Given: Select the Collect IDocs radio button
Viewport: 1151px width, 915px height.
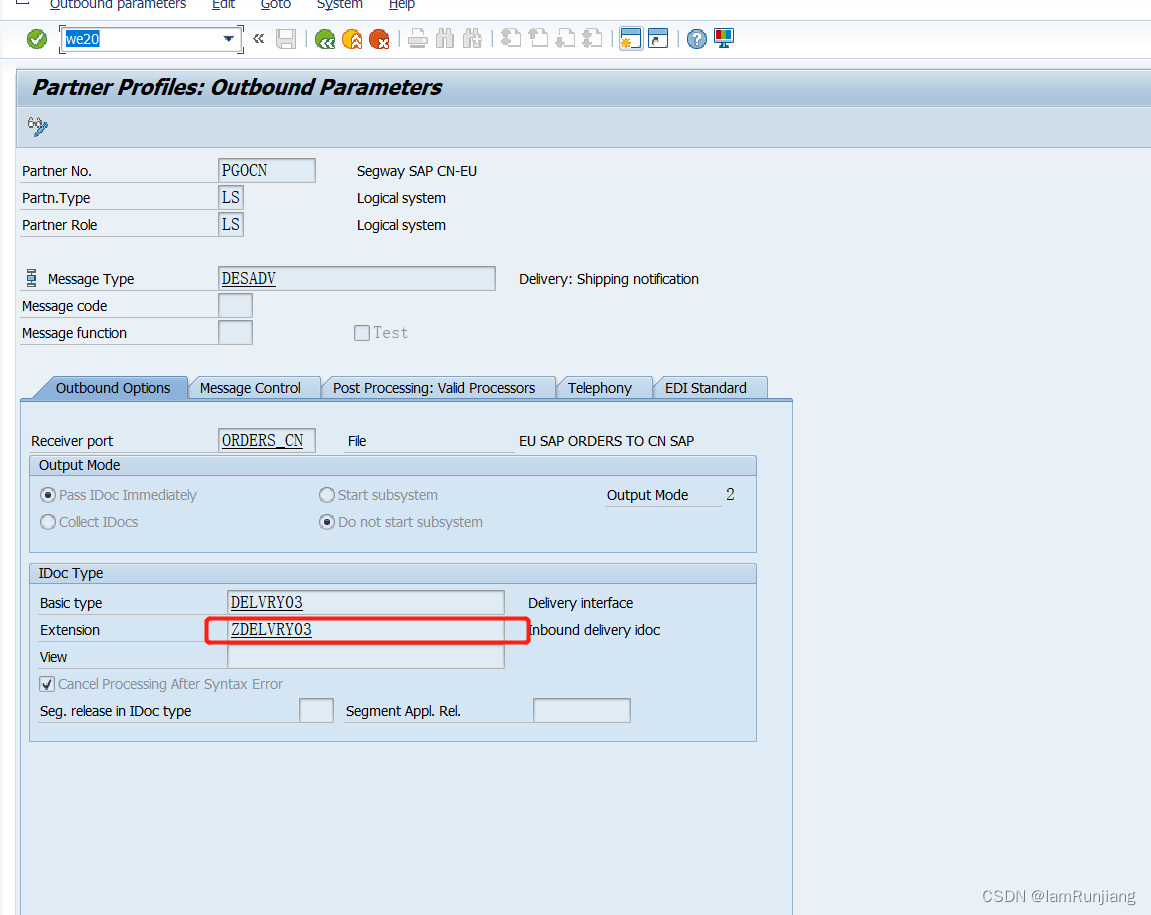Looking at the screenshot, I should (47, 521).
